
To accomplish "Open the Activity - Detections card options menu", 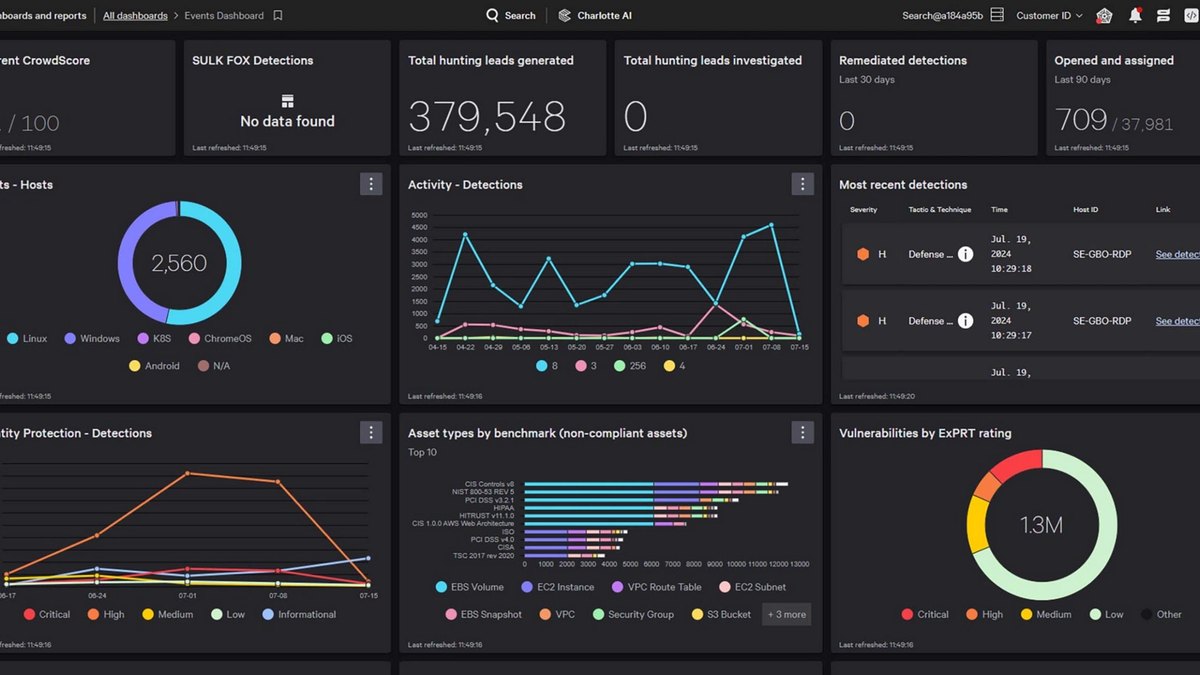I will point(802,184).
